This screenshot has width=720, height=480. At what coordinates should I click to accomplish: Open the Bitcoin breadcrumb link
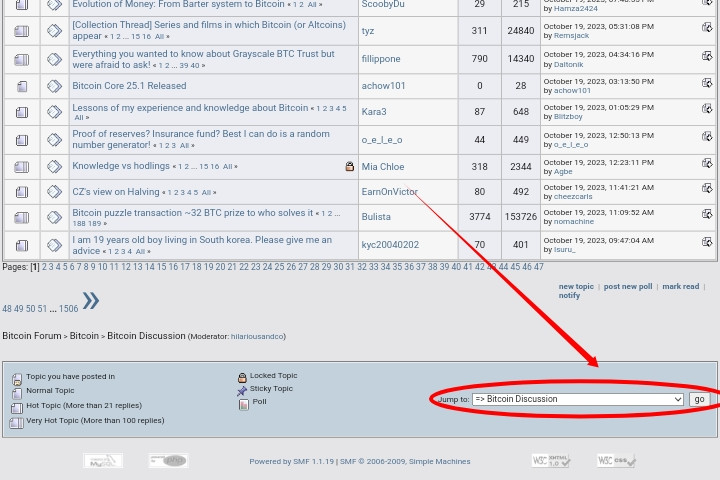[x=84, y=336]
